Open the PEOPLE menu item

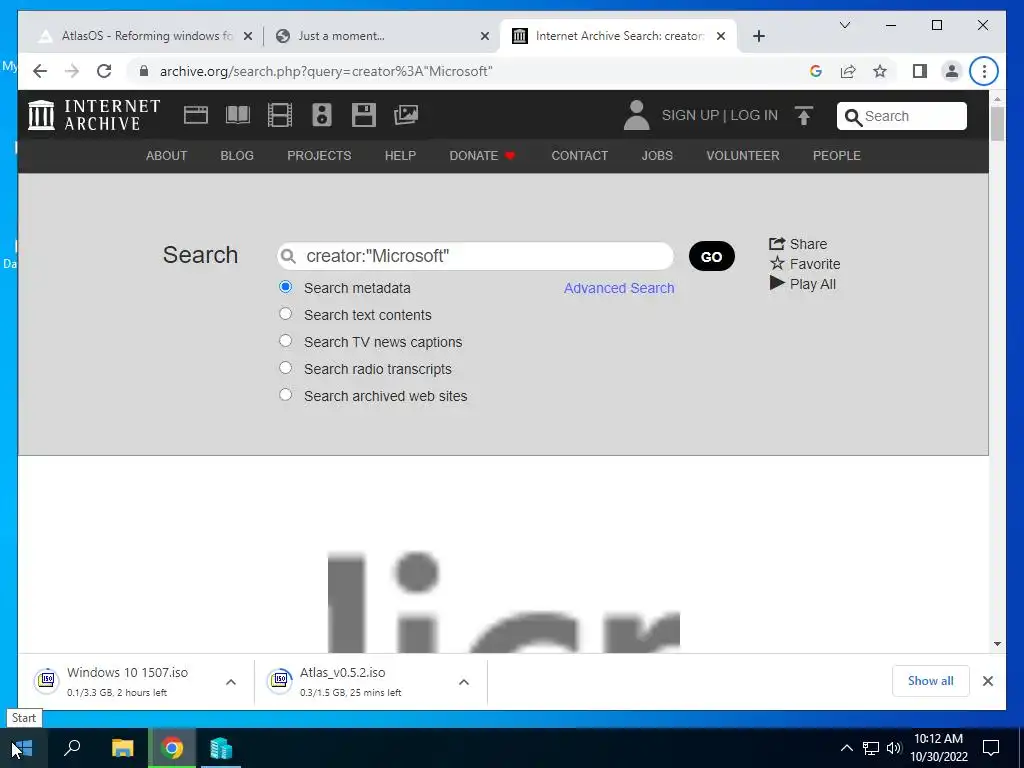click(x=837, y=155)
